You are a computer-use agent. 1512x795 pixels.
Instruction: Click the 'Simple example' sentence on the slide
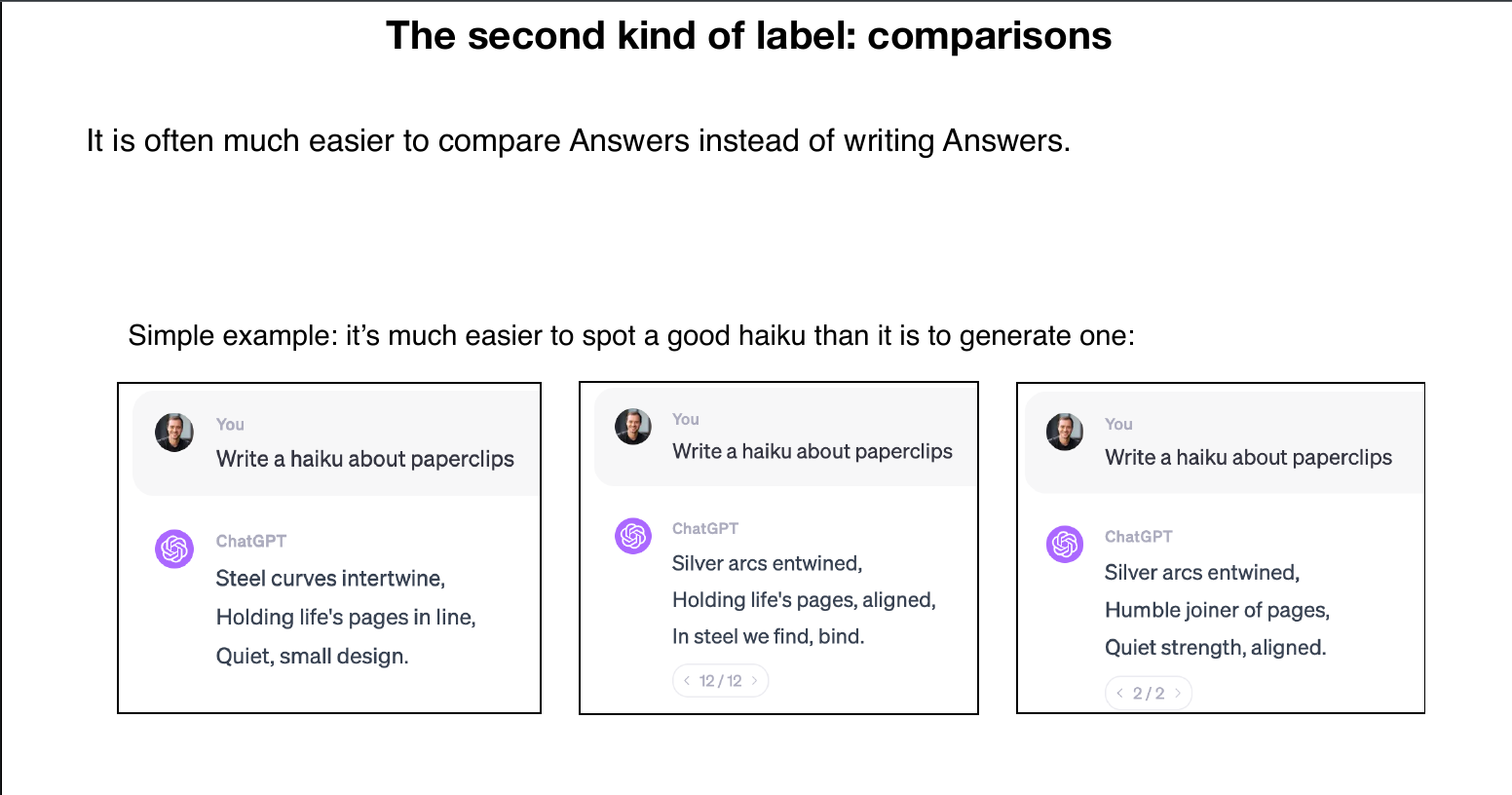631,336
